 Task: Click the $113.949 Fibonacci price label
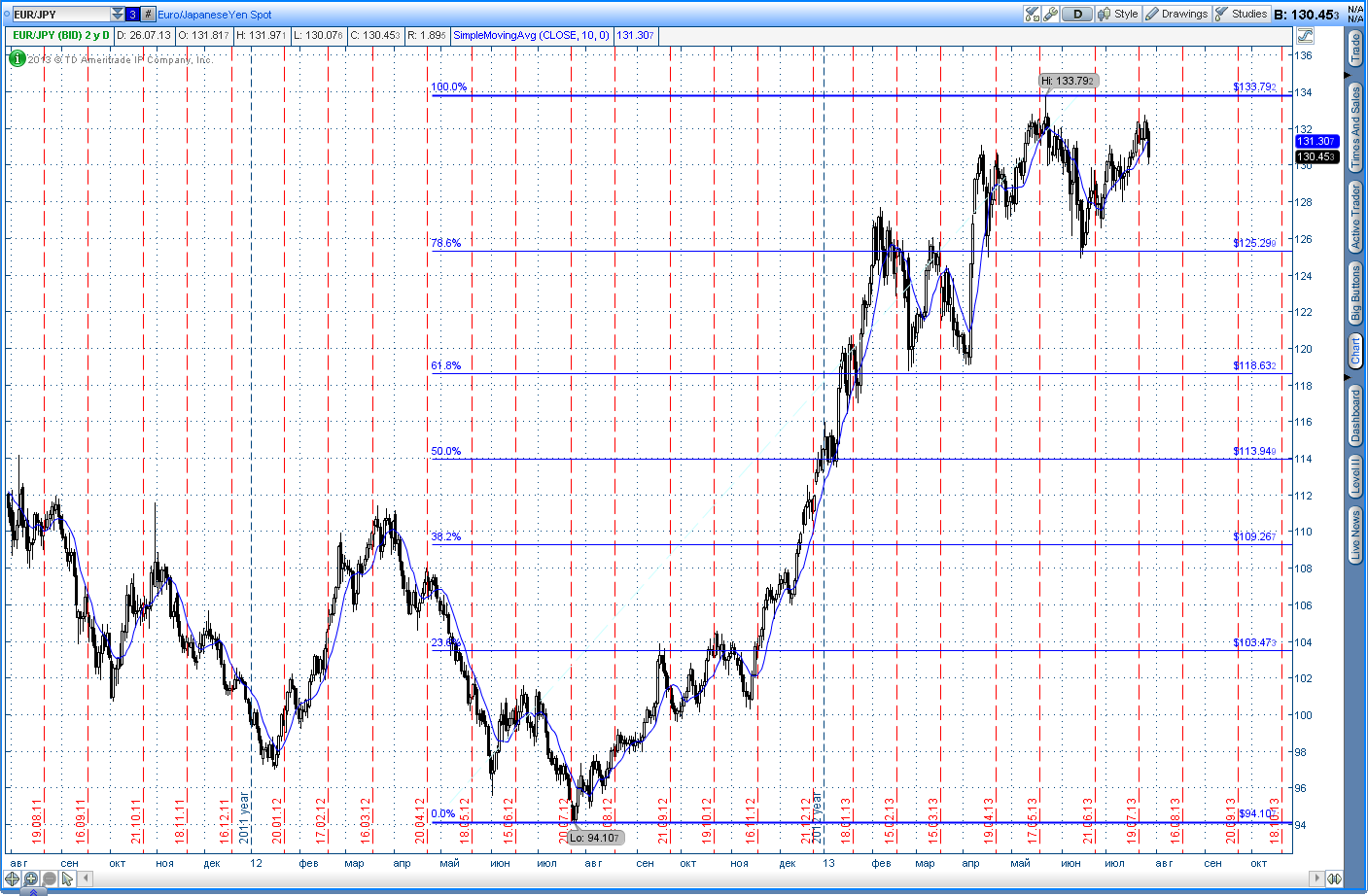(1254, 451)
